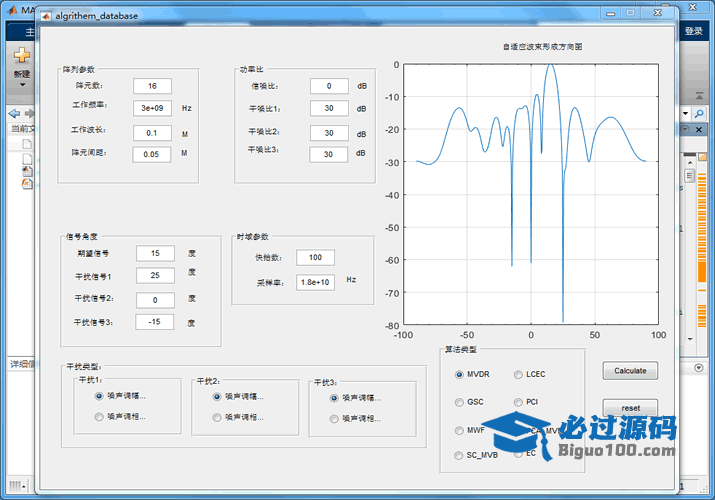Screen dimensions: 715x500
Task: Click the 新建 plus icon in MATLAB
Action: click(21, 55)
